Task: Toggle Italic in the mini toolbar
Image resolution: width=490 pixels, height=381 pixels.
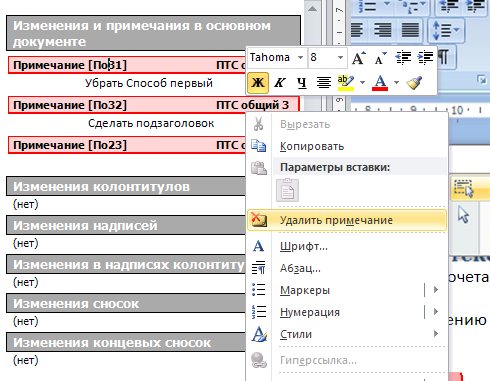Action: (280, 82)
